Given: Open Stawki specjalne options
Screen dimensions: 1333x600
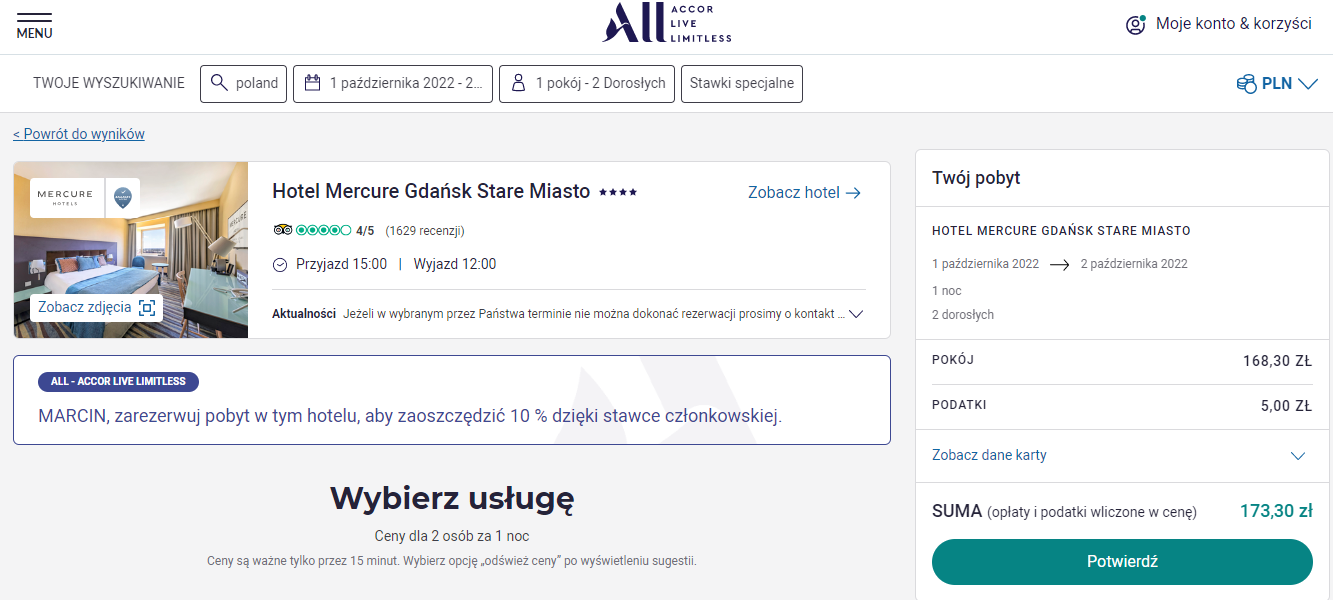Looking at the screenshot, I should click(742, 84).
